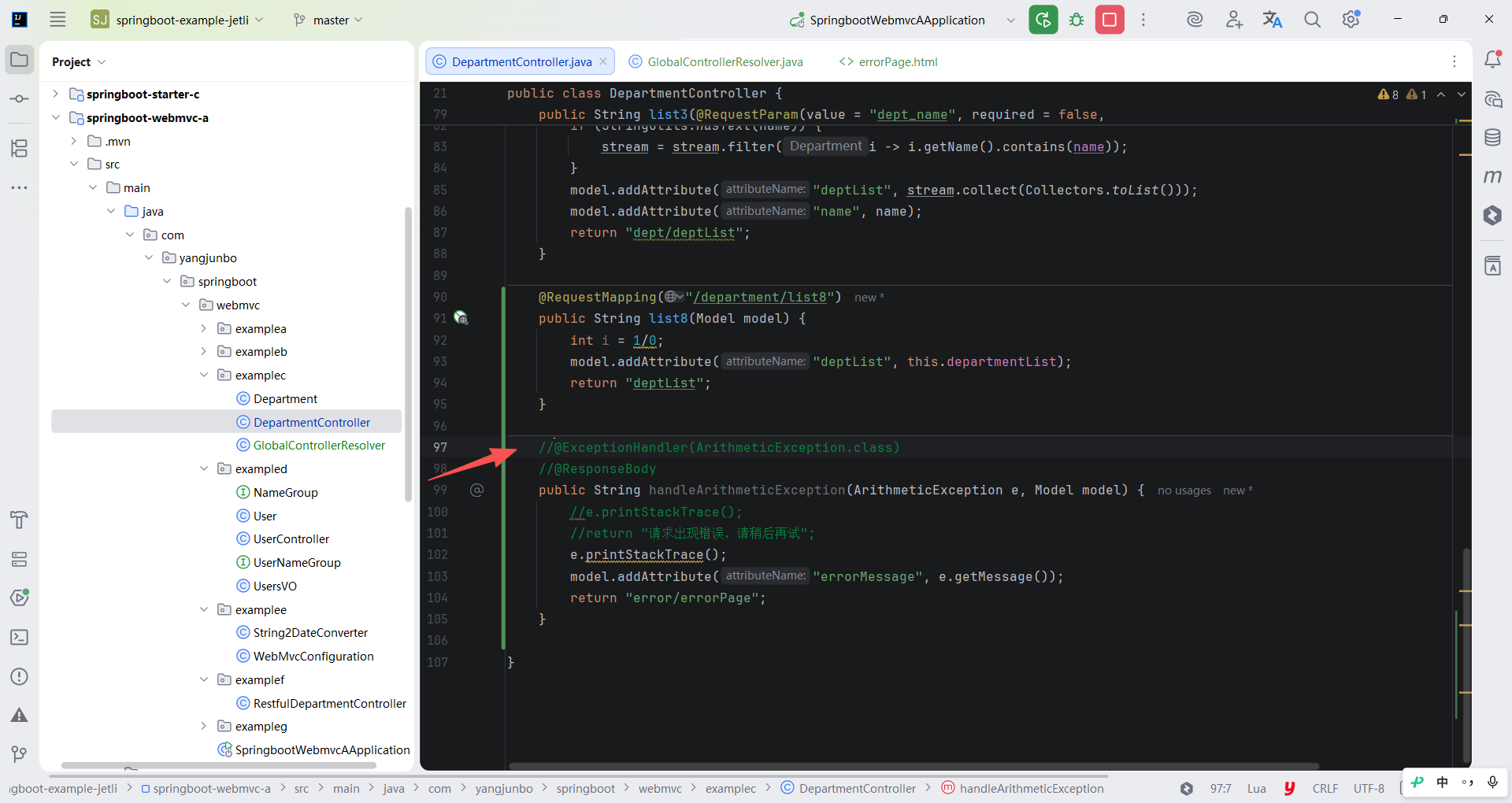Rerun SpringbootWebmvcAApplication with green button
1512x803 pixels.
pyautogui.click(x=1043, y=20)
